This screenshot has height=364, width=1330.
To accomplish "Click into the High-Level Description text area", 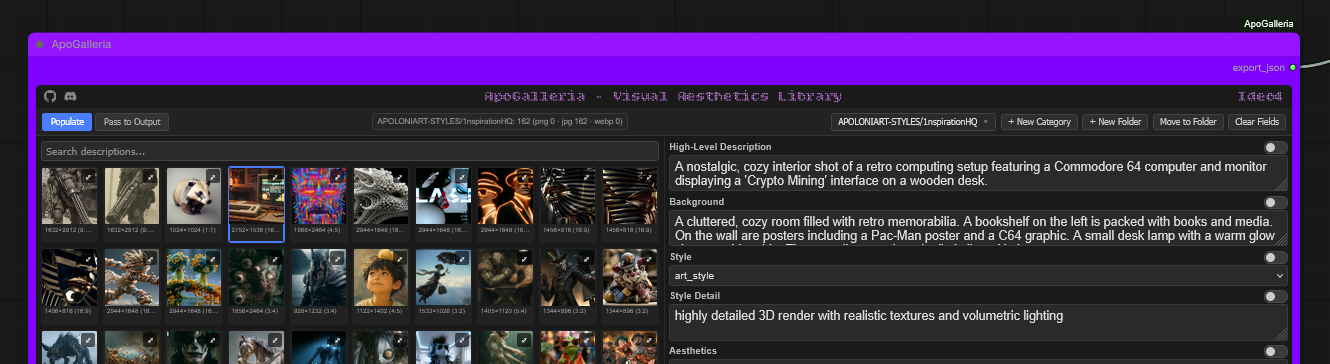I will (978, 173).
